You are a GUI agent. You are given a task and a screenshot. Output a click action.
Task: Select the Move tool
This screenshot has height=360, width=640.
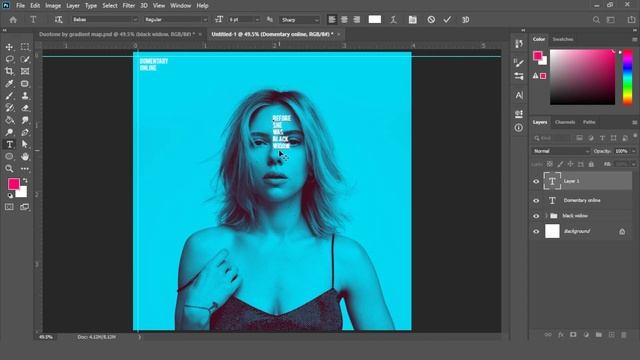9,47
